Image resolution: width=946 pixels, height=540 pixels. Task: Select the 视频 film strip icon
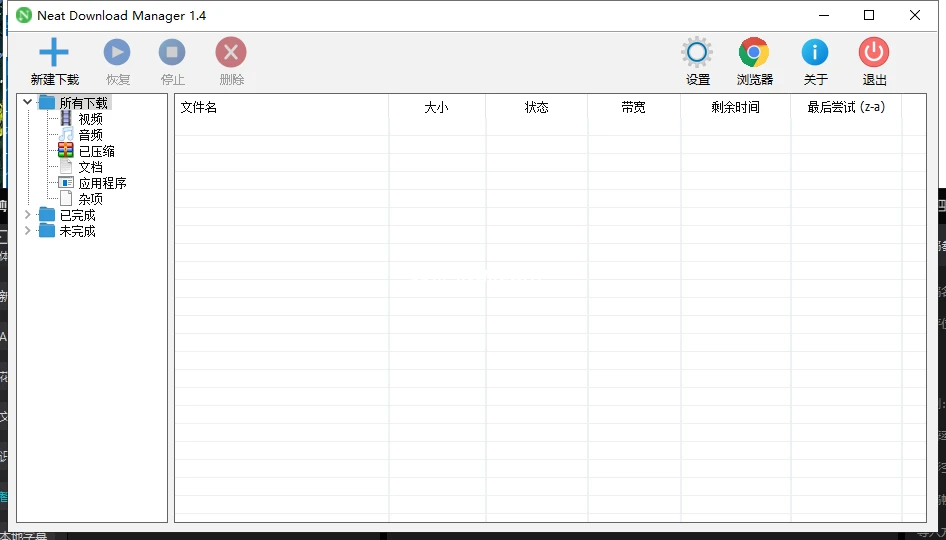[x=66, y=118]
